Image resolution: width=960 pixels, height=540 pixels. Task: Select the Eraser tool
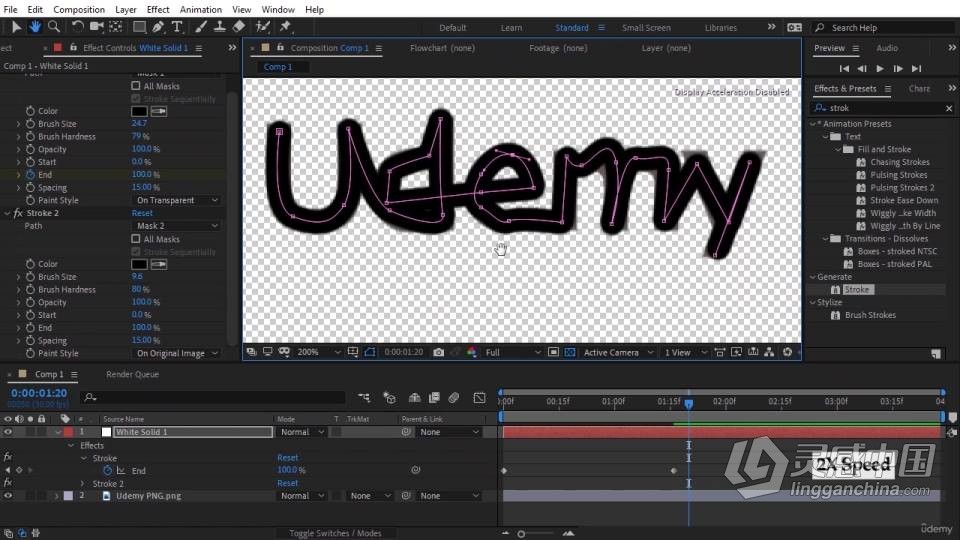pyautogui.click(x=239, y=26)
